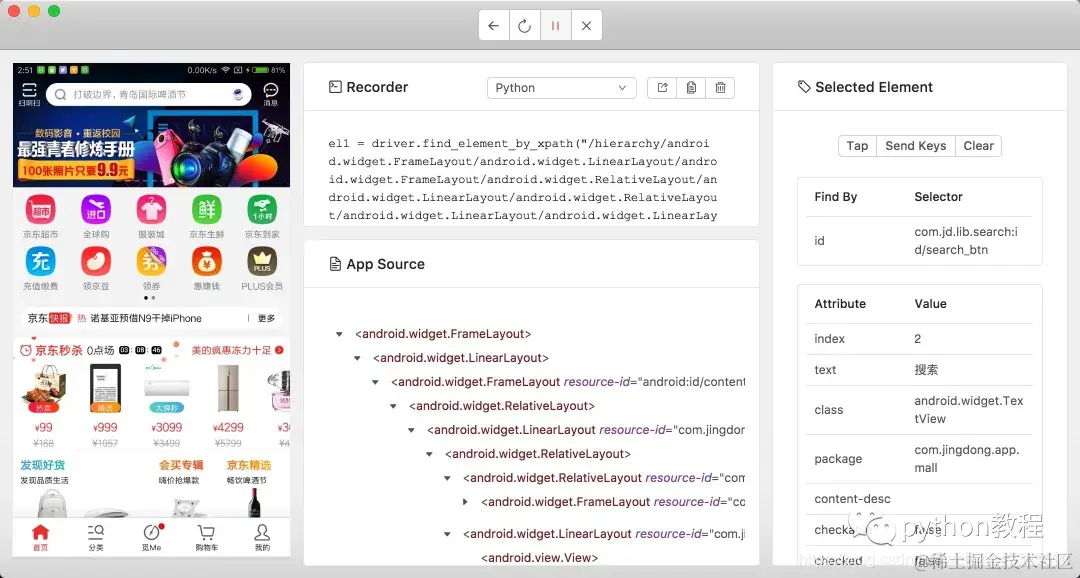The height and width of the screenshot is (578, 1080).
Task: Refresh source and screenshot button
Action: click(524, 25)
